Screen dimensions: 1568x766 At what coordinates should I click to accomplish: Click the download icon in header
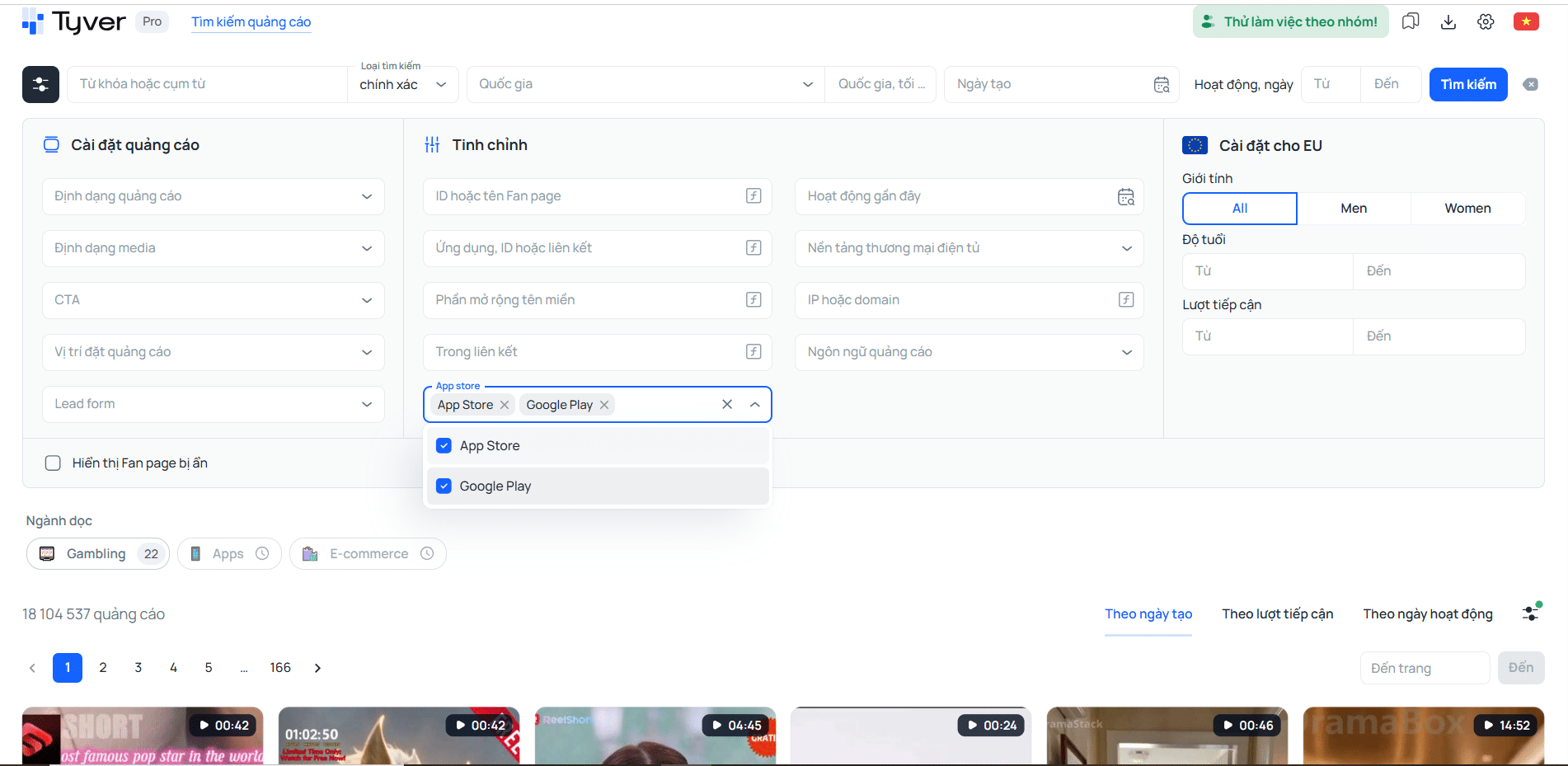[x=1448, y=21]
